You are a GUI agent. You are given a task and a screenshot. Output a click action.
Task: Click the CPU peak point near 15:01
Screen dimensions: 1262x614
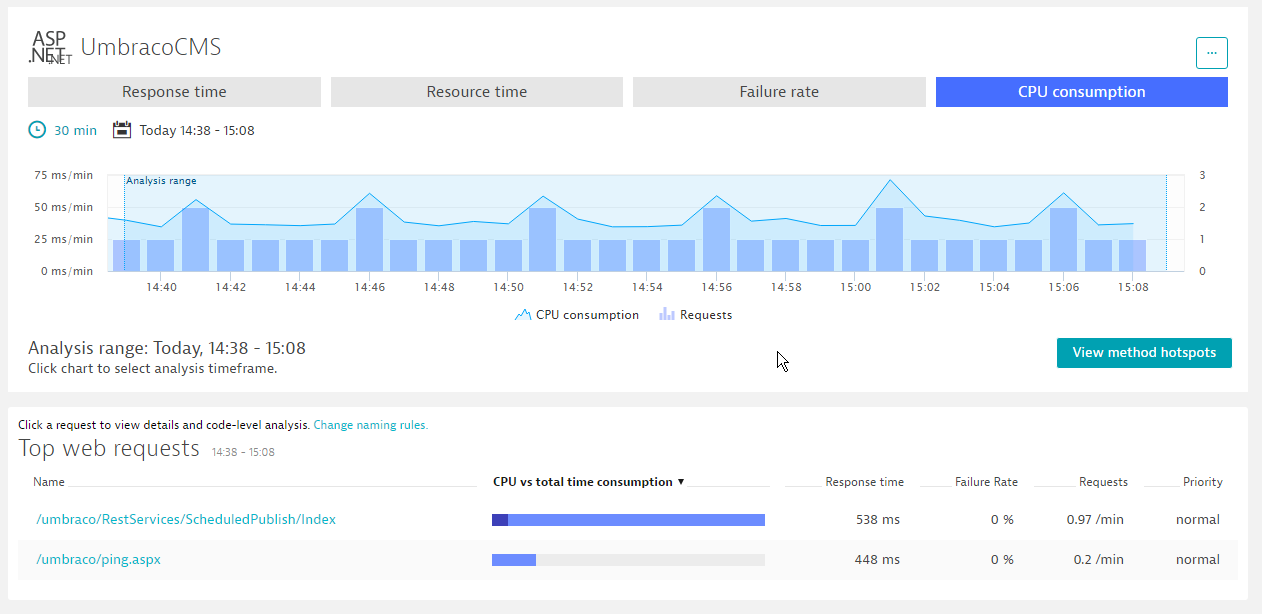click(890, 181)
